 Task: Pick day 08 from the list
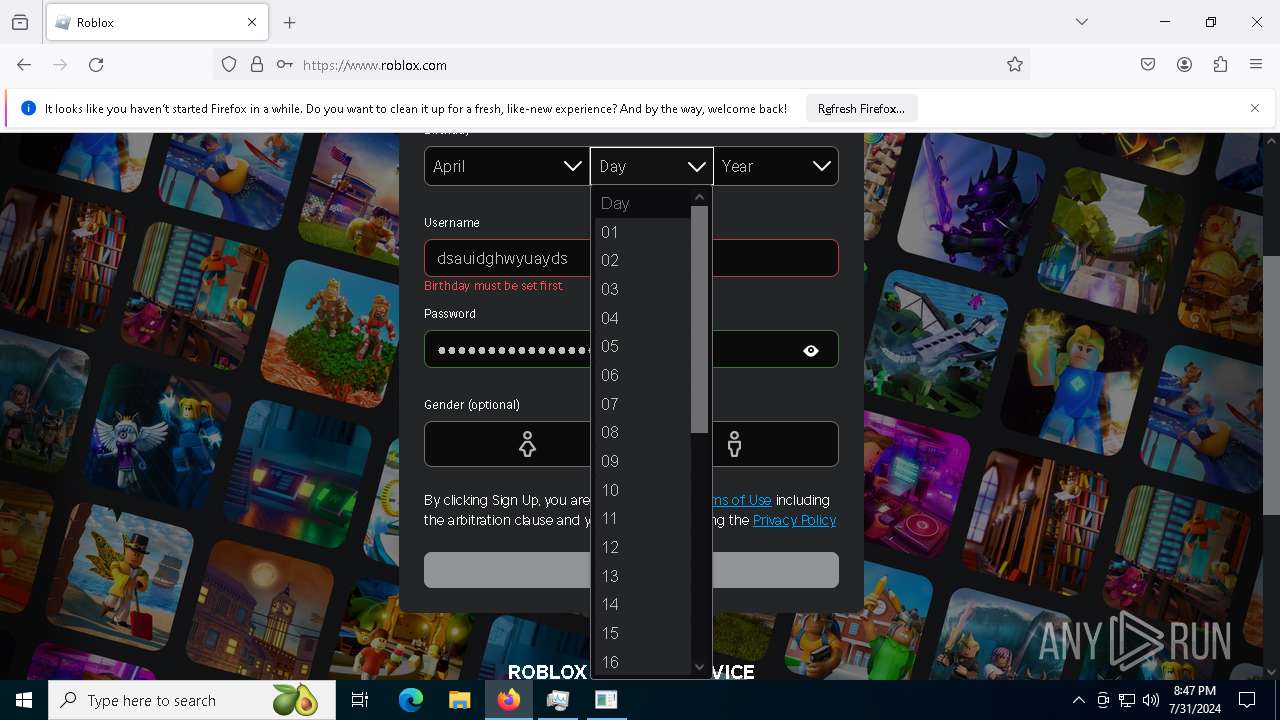coord(643,432)
